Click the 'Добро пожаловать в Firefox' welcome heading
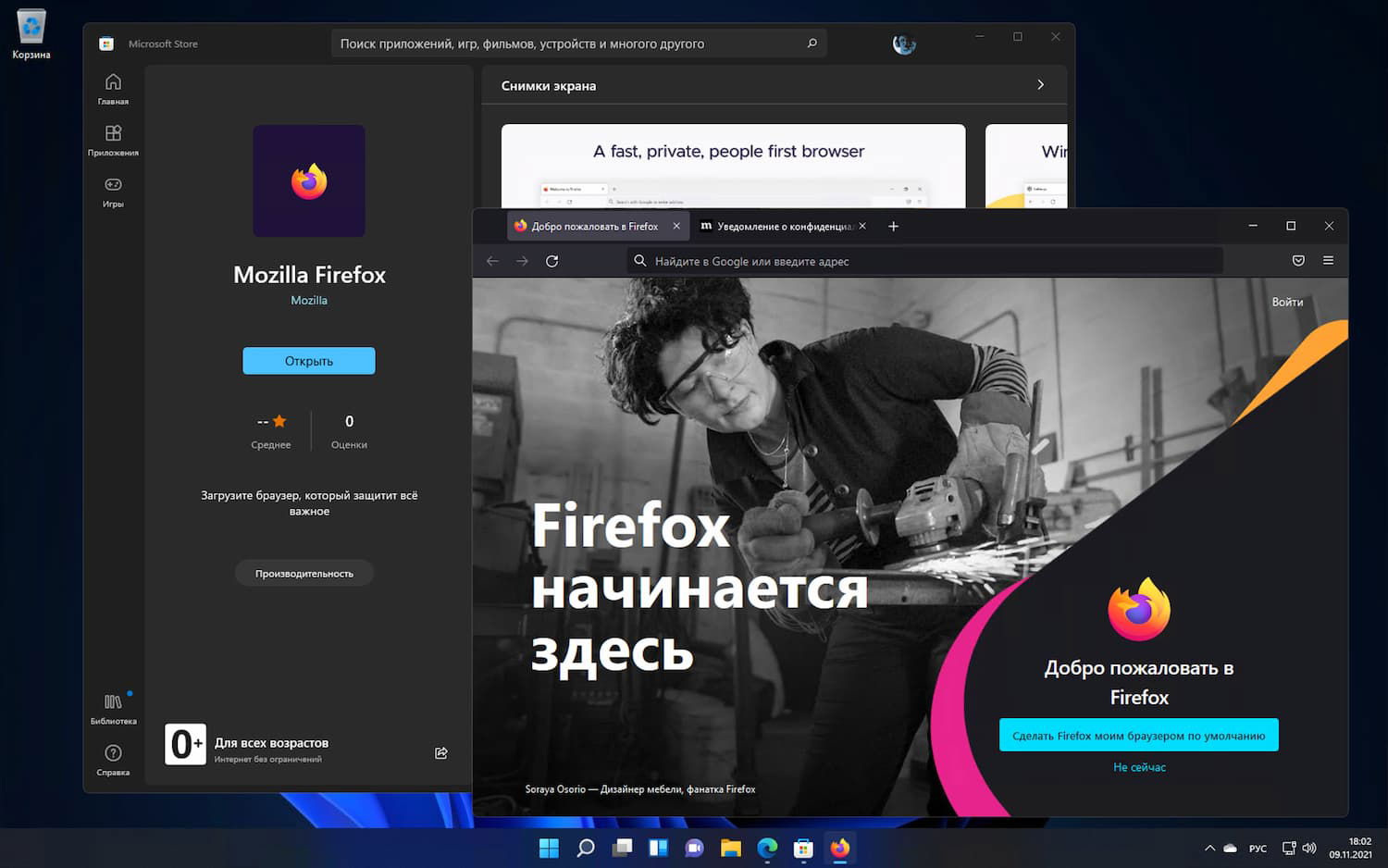Screen dimensions: 1388x868 1139,682
